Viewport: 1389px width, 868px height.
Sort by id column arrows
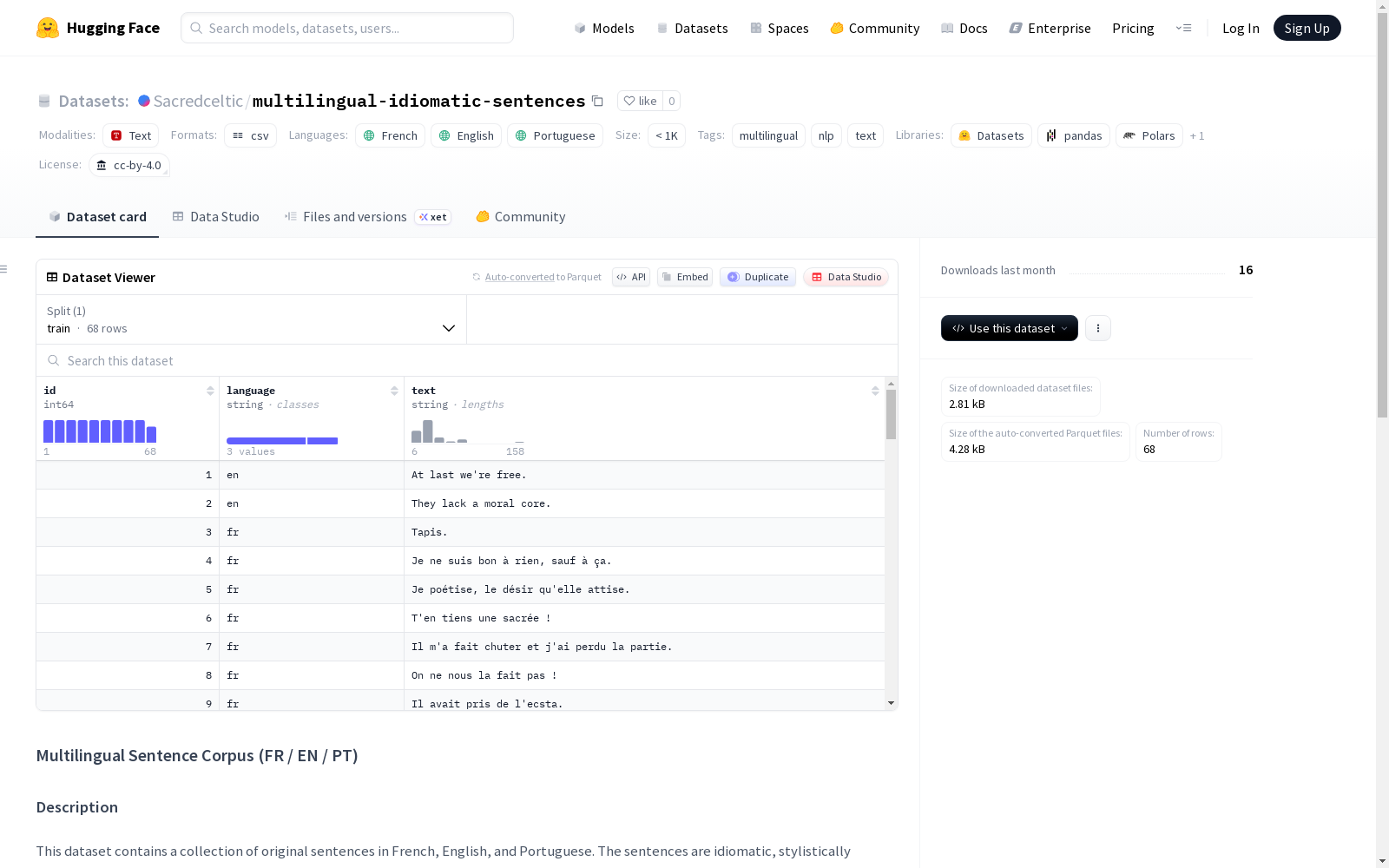click(210, 391)
